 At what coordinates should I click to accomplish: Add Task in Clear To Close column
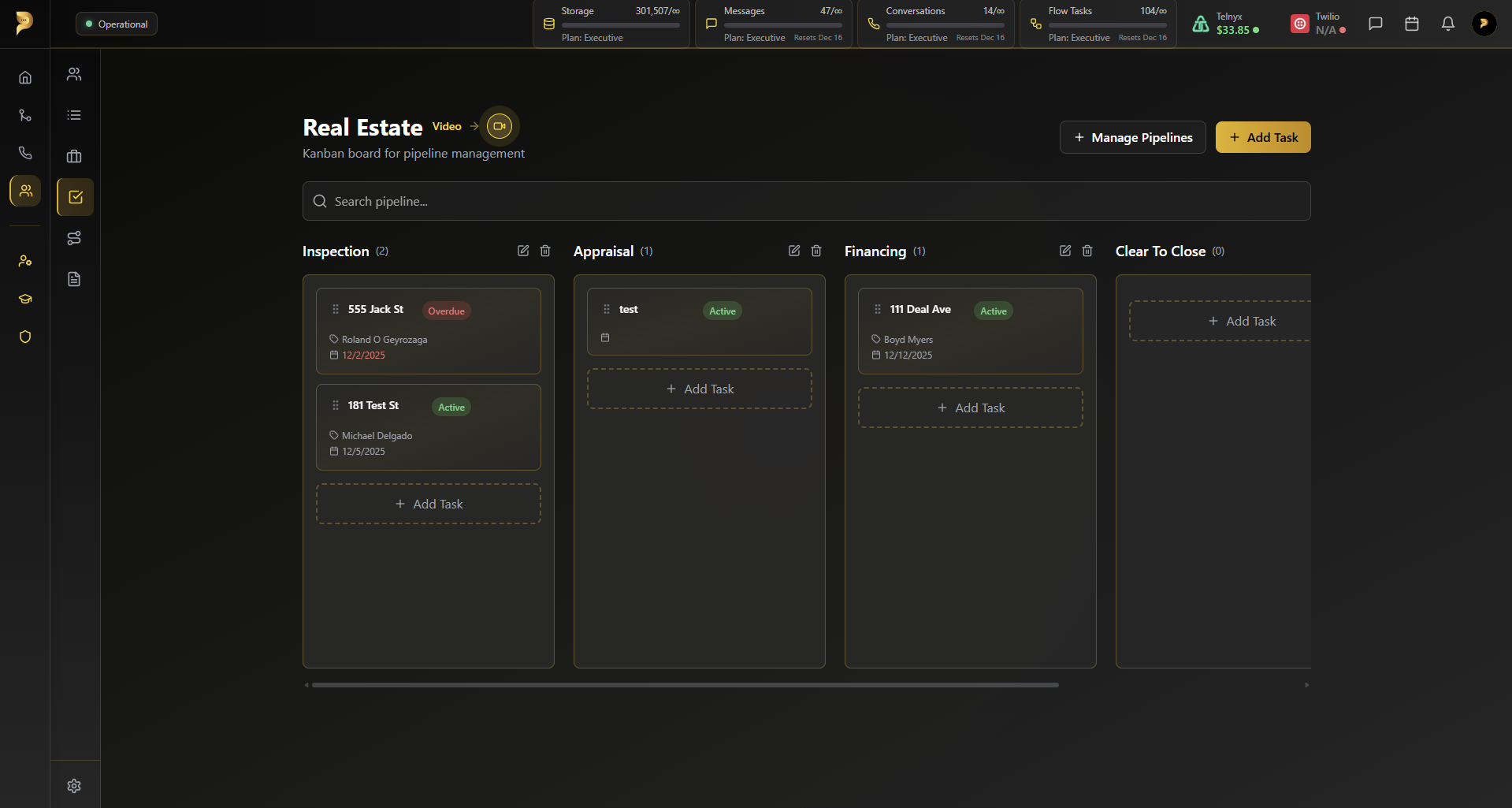pos(1220,321)
